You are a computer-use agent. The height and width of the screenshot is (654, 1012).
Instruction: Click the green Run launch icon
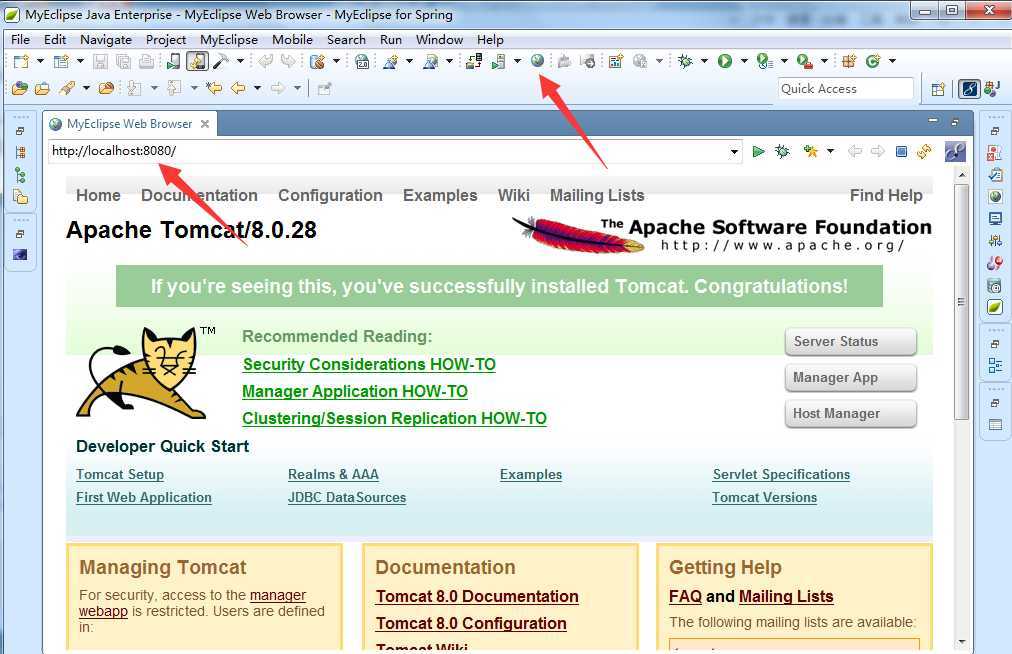(x=725, y=61)
